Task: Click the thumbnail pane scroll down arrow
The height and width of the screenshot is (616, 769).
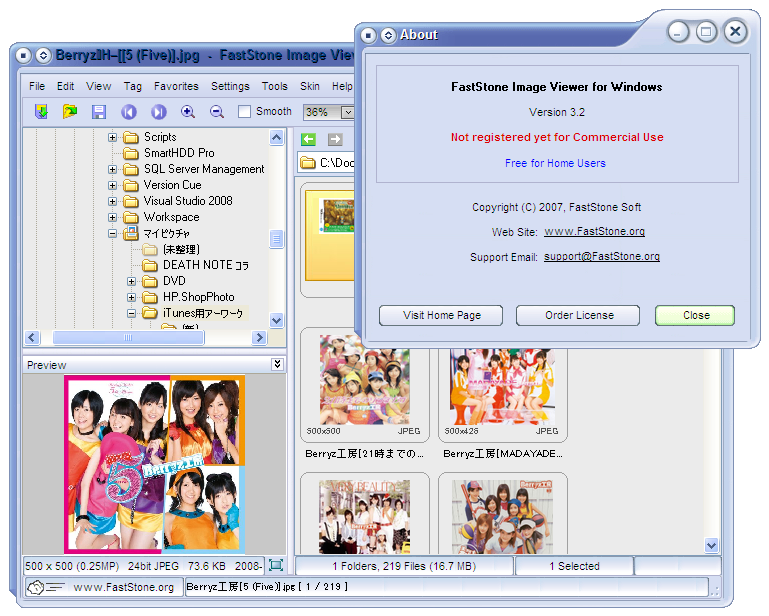Action: (x=711, y=545)
